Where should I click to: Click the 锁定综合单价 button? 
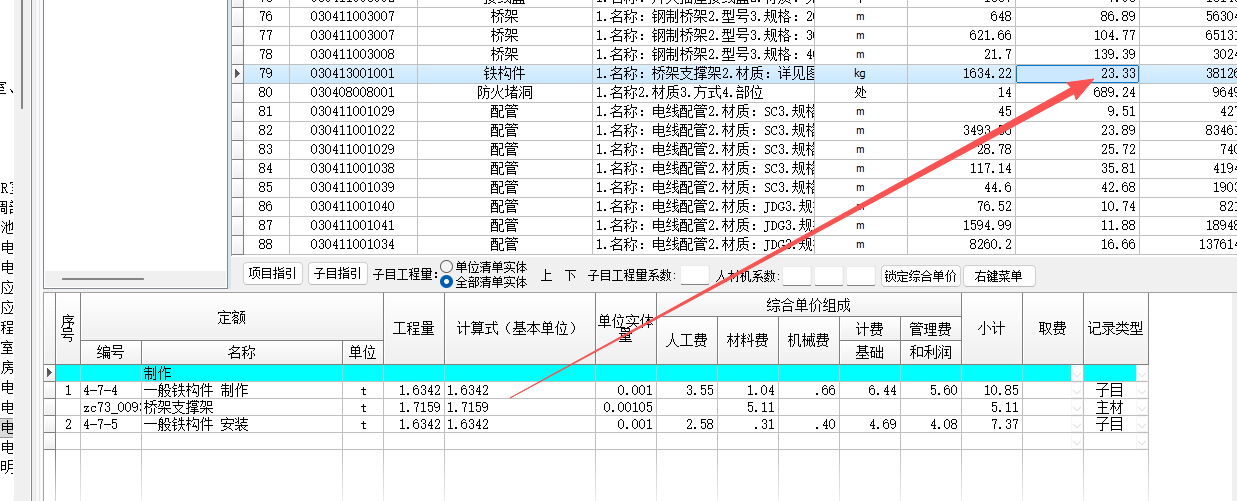pos(920,276)
